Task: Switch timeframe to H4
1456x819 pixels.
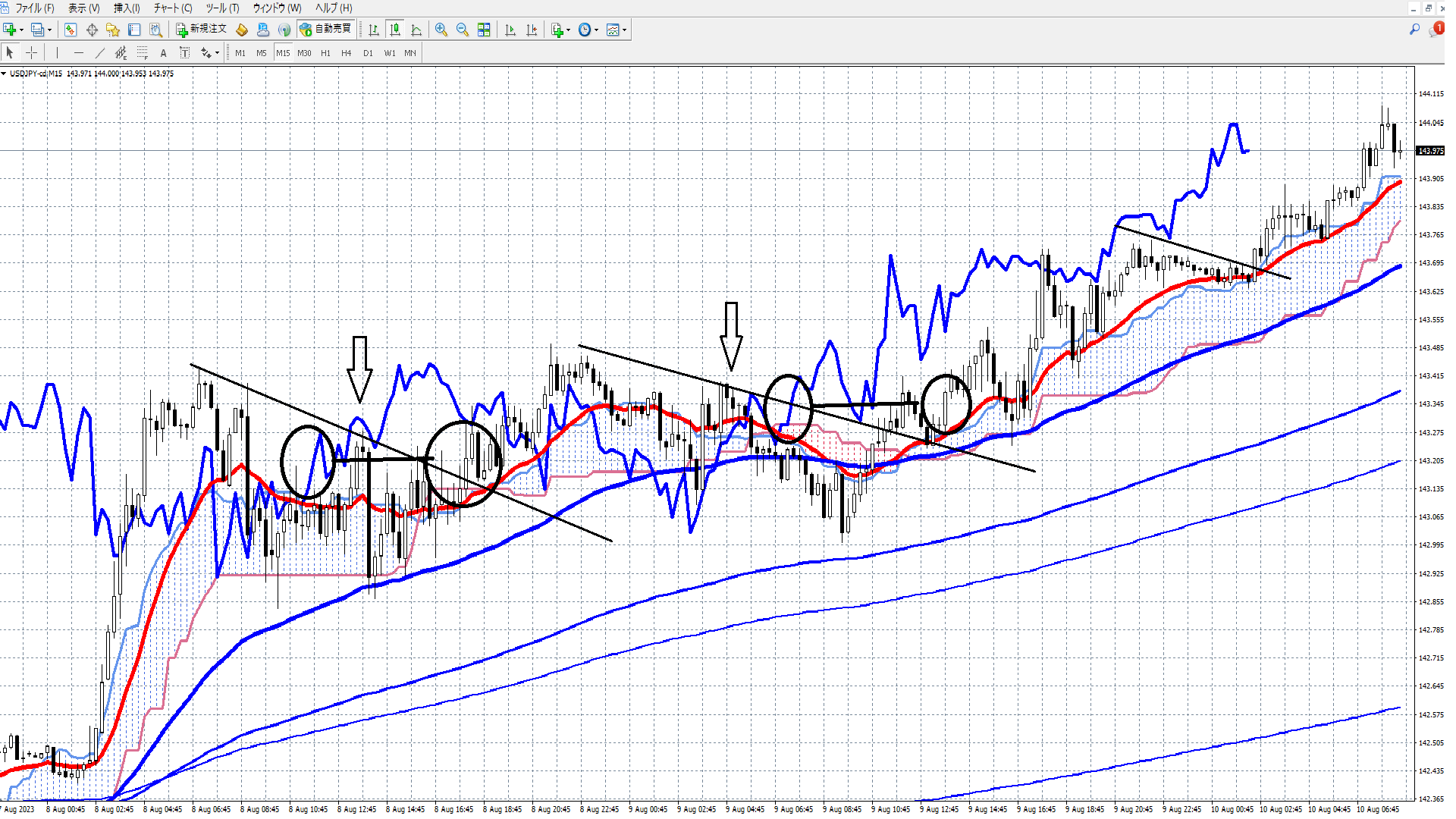Action: click(347, 53)
